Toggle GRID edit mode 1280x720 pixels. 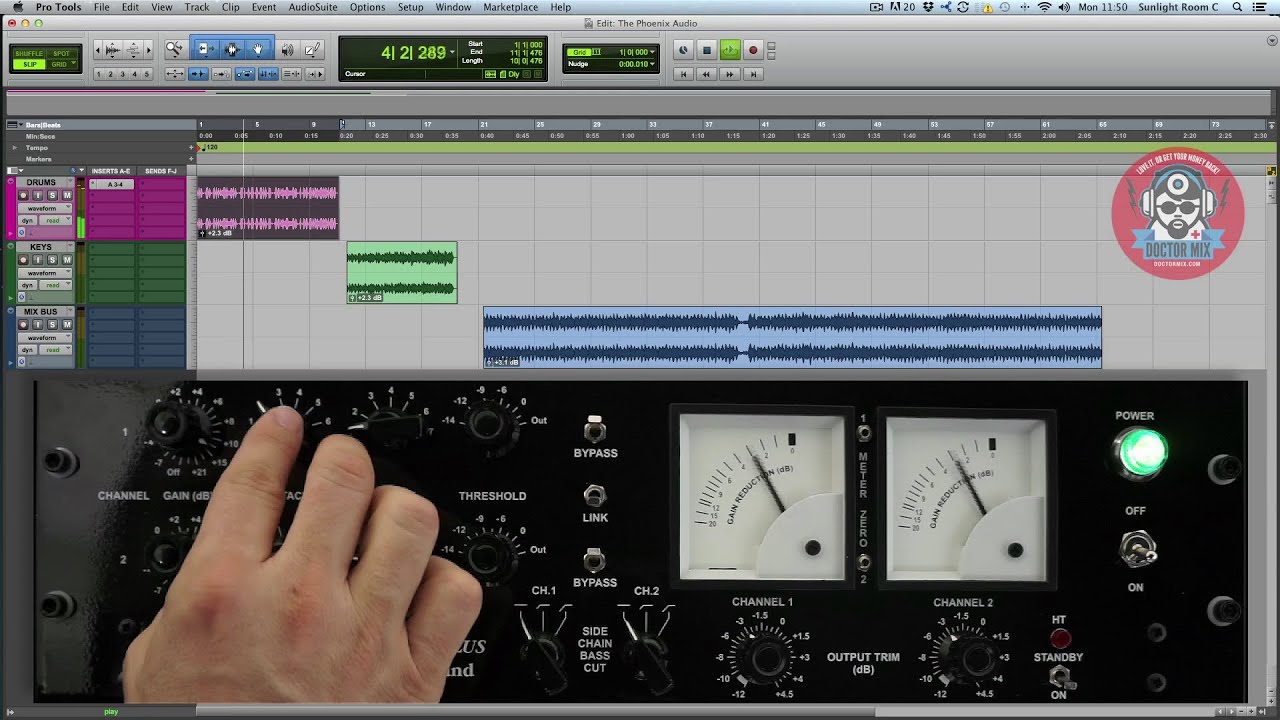pos(61,64)
